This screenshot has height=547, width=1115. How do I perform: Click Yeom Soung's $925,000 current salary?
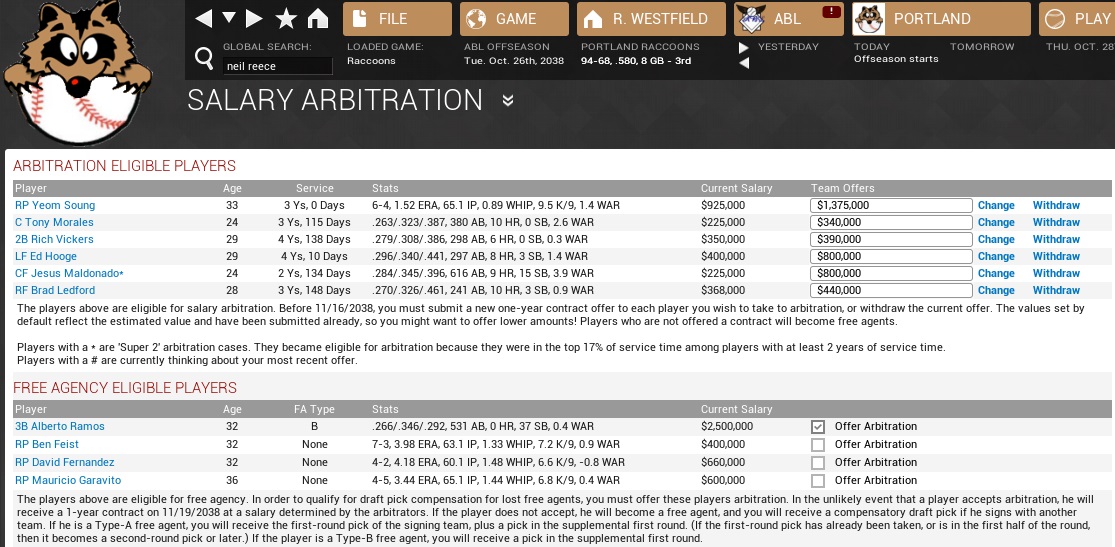click(x=723, y=205)
